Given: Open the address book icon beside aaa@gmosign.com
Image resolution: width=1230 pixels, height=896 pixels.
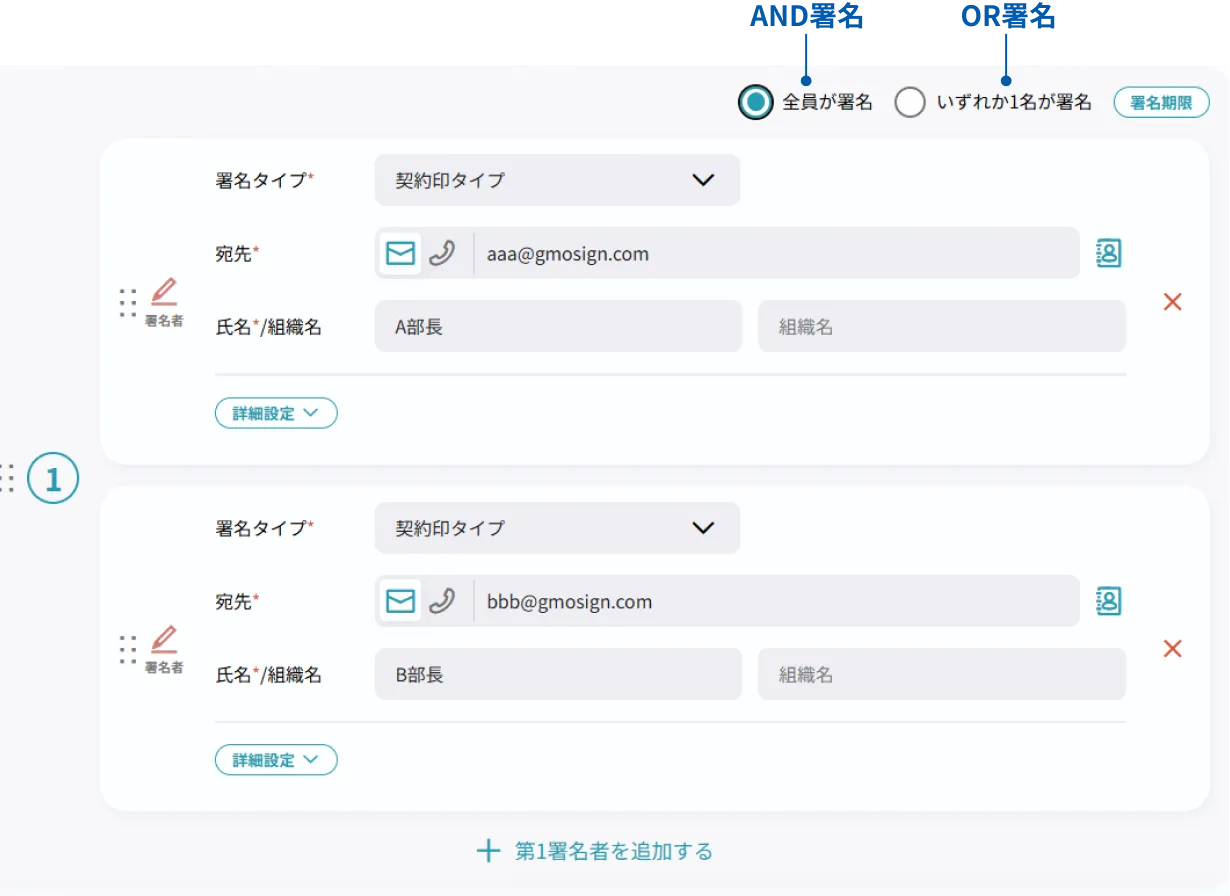Looking at the screenshot, I should point(1108,253).
